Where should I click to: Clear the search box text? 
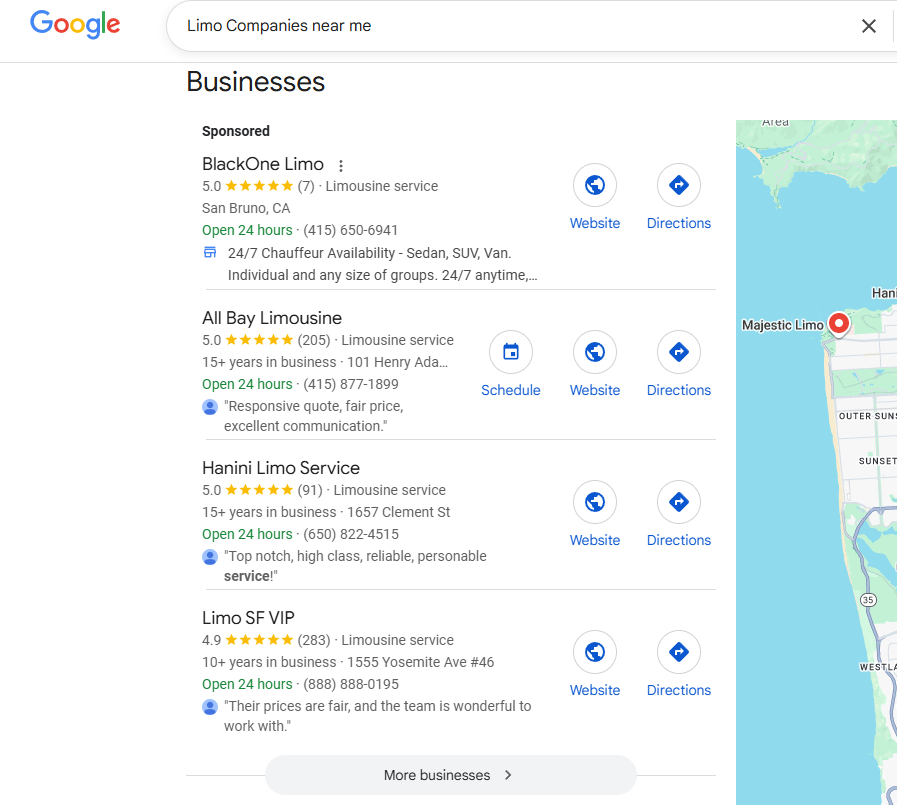pyautogui.click(x=869, y=26)
